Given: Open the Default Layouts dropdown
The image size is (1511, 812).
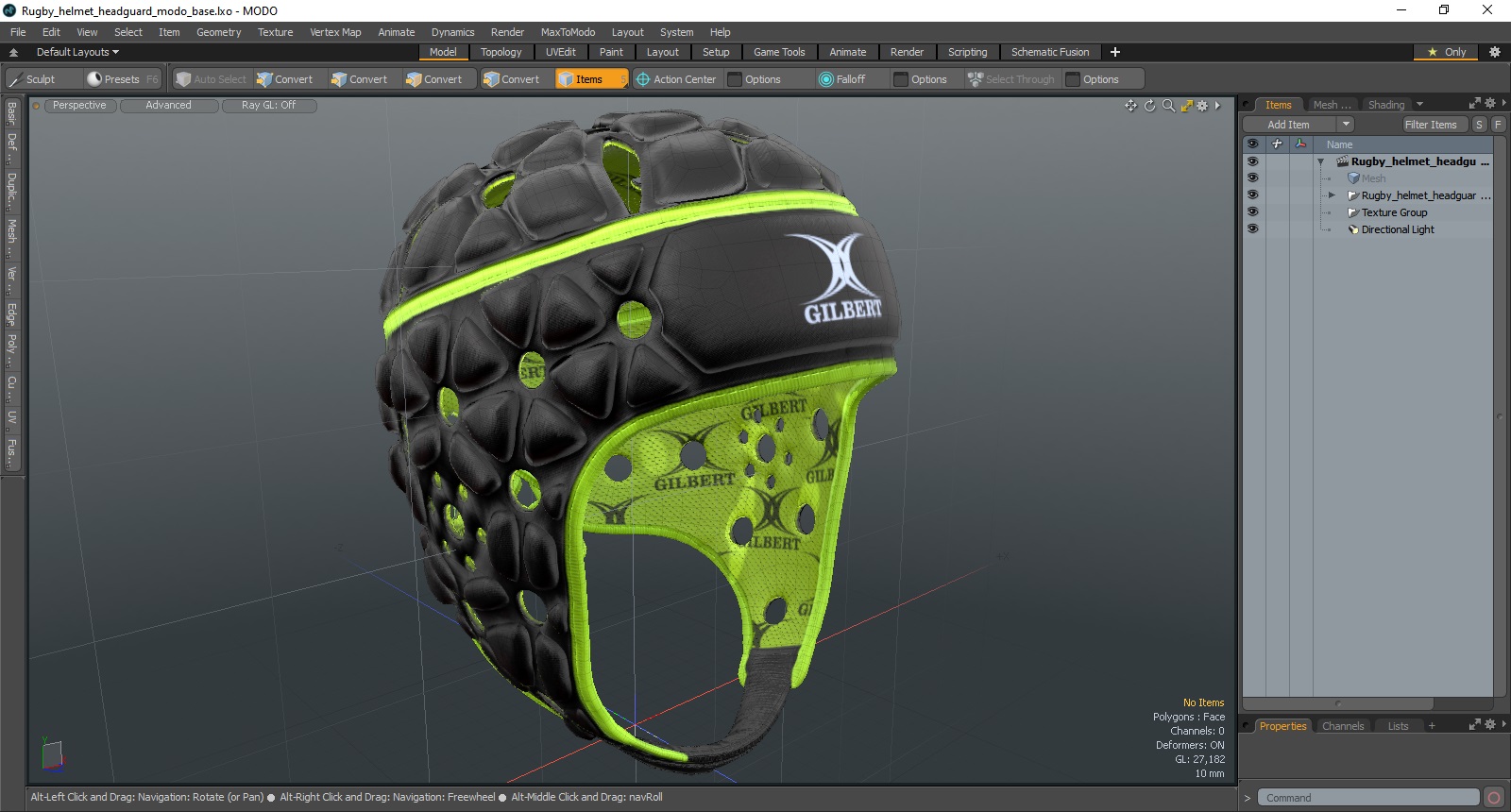Looking at the screenshot, I should point(77,52).
